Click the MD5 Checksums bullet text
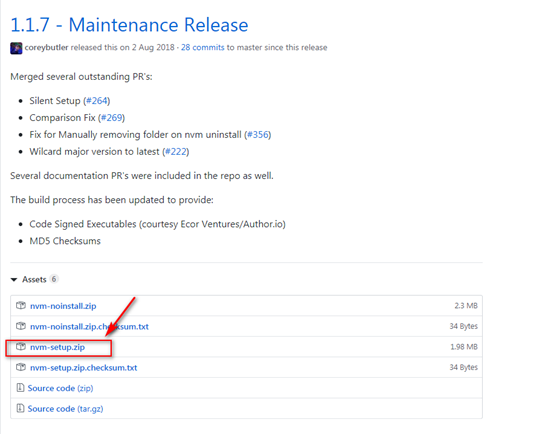 tap(65, 241)
